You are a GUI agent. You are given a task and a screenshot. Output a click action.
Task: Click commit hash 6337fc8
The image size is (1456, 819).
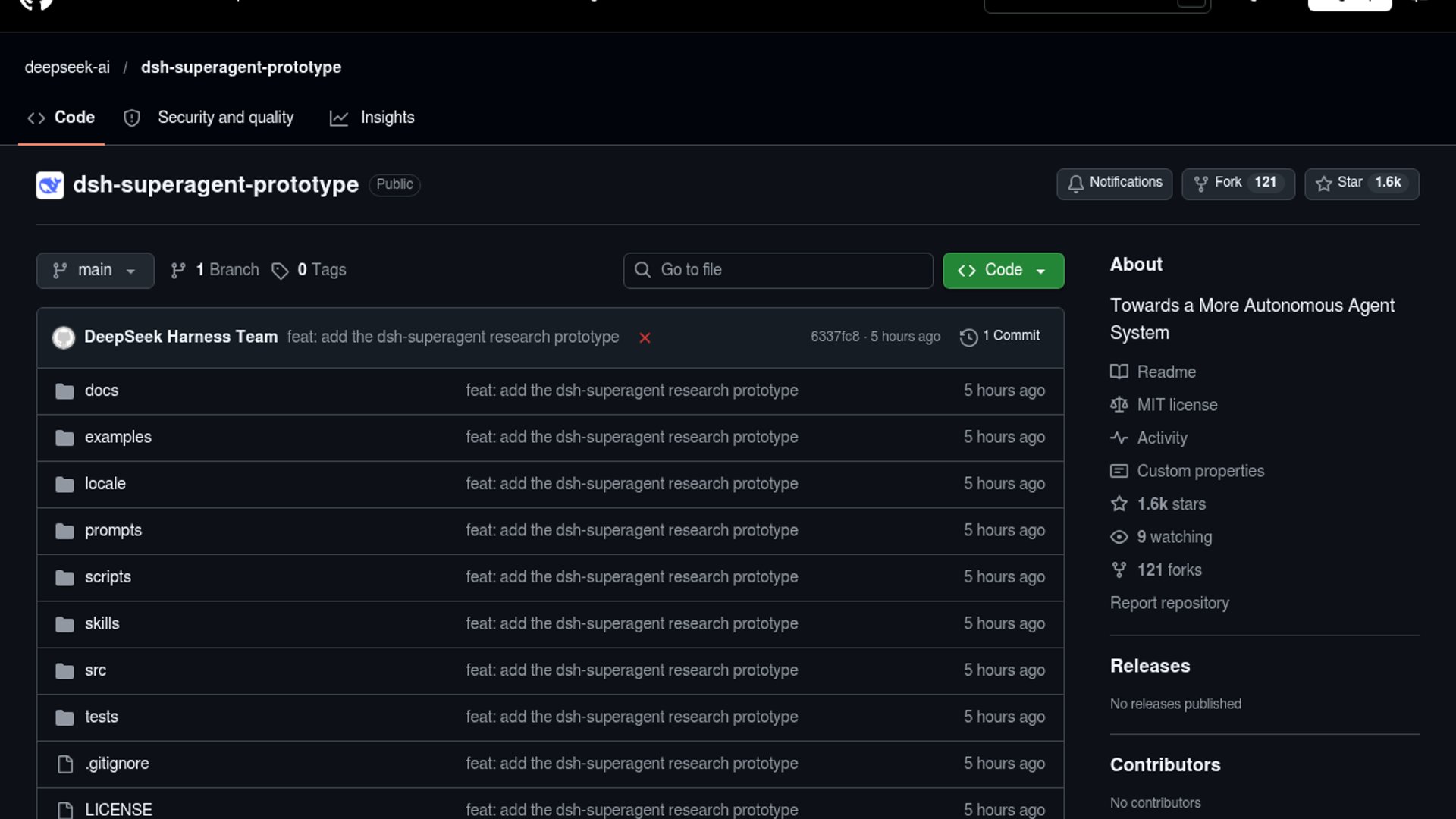[835, 337]
